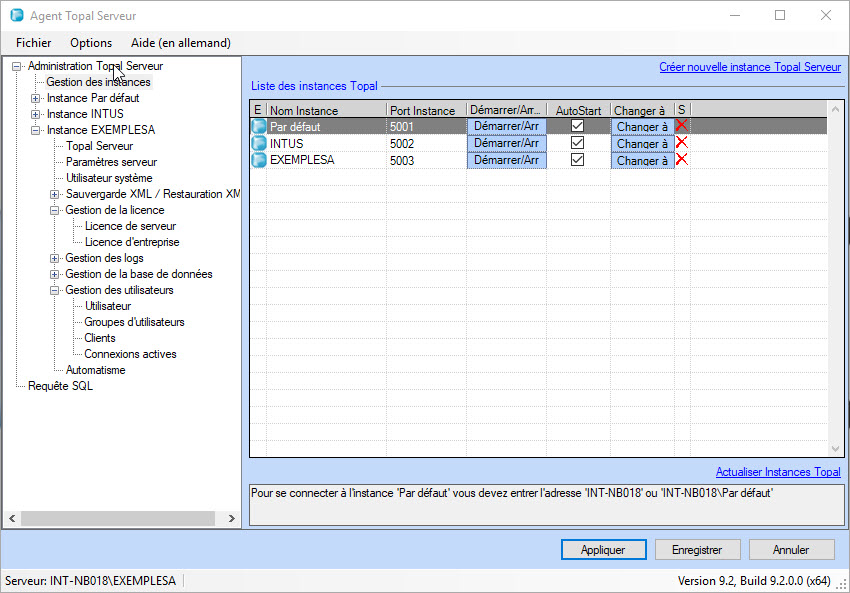Uncheck AutoStart for EXEMPLESA instance
The width and height of the screenshot is (850, 593).
point(577,160)
